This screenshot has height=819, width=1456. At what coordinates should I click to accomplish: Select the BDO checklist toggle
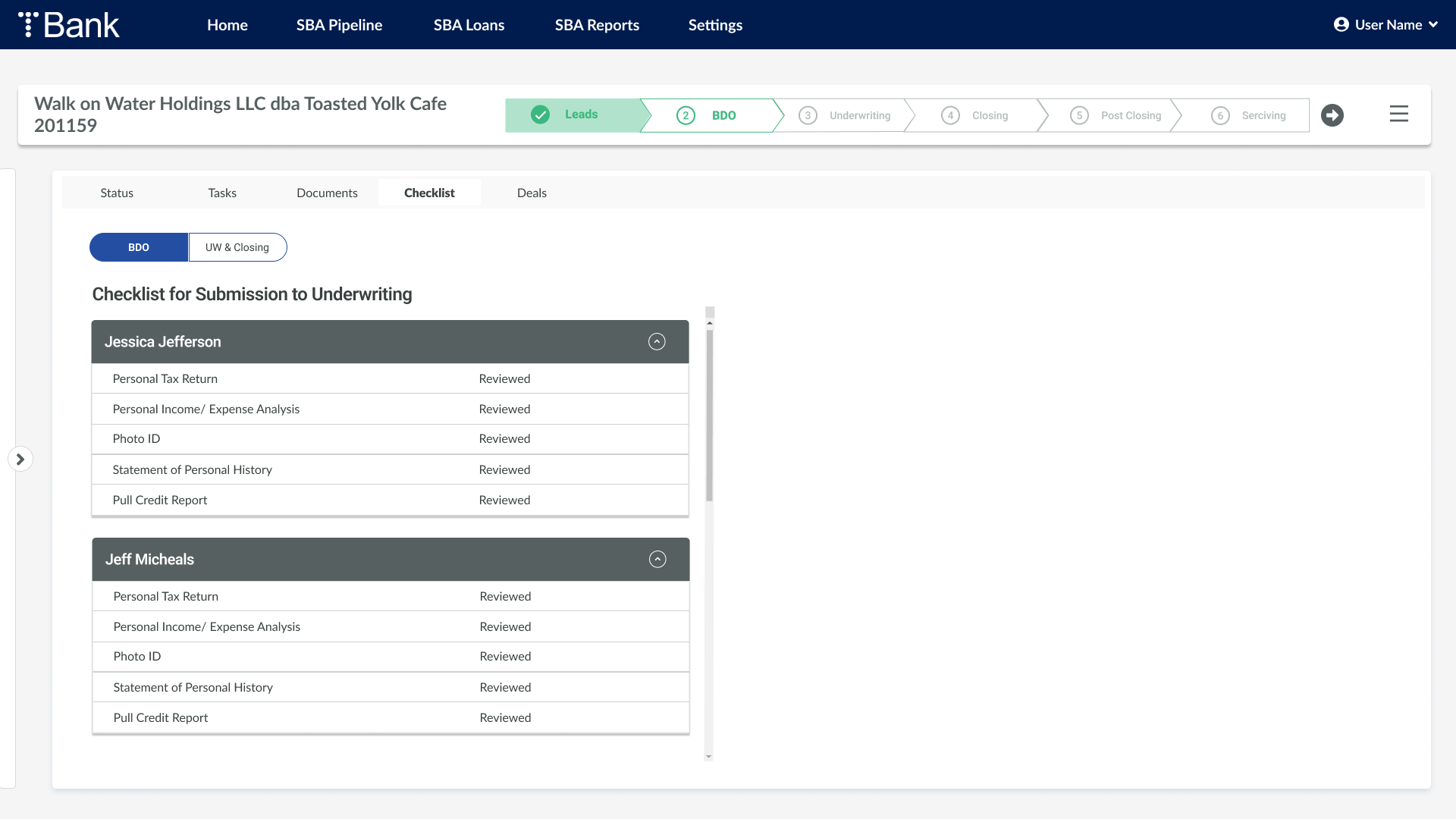tap(139, 247)
